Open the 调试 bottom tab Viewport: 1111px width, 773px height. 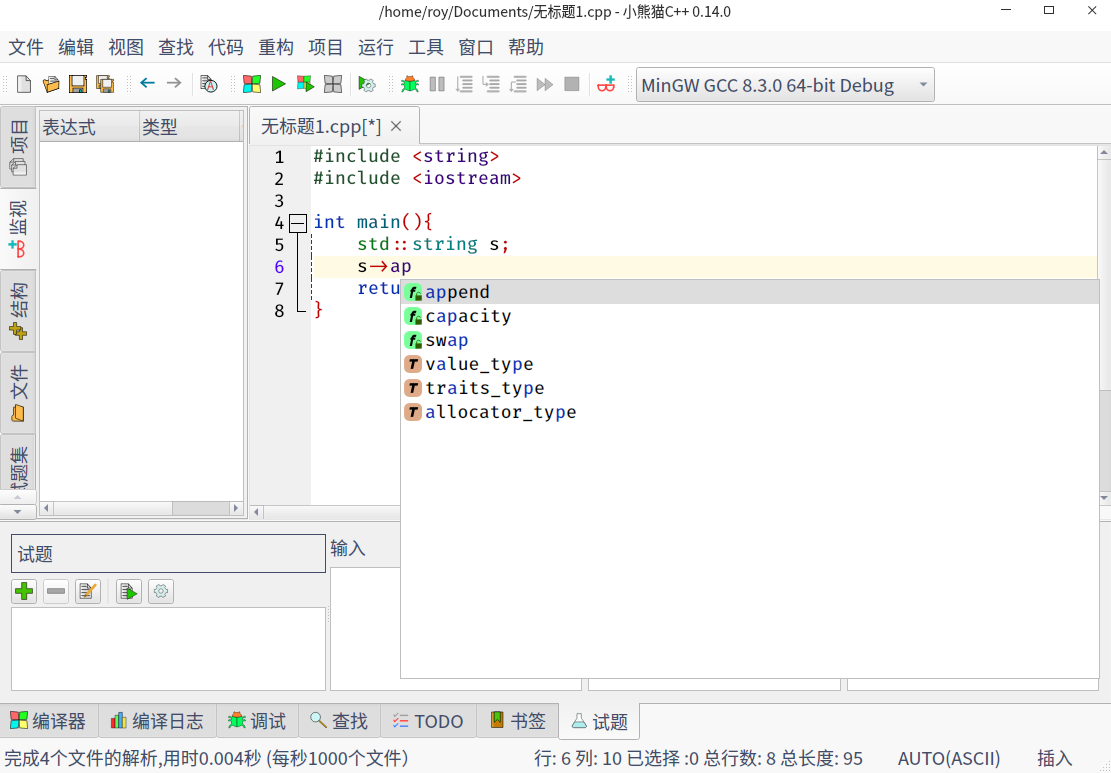click(x=257, y=721)
